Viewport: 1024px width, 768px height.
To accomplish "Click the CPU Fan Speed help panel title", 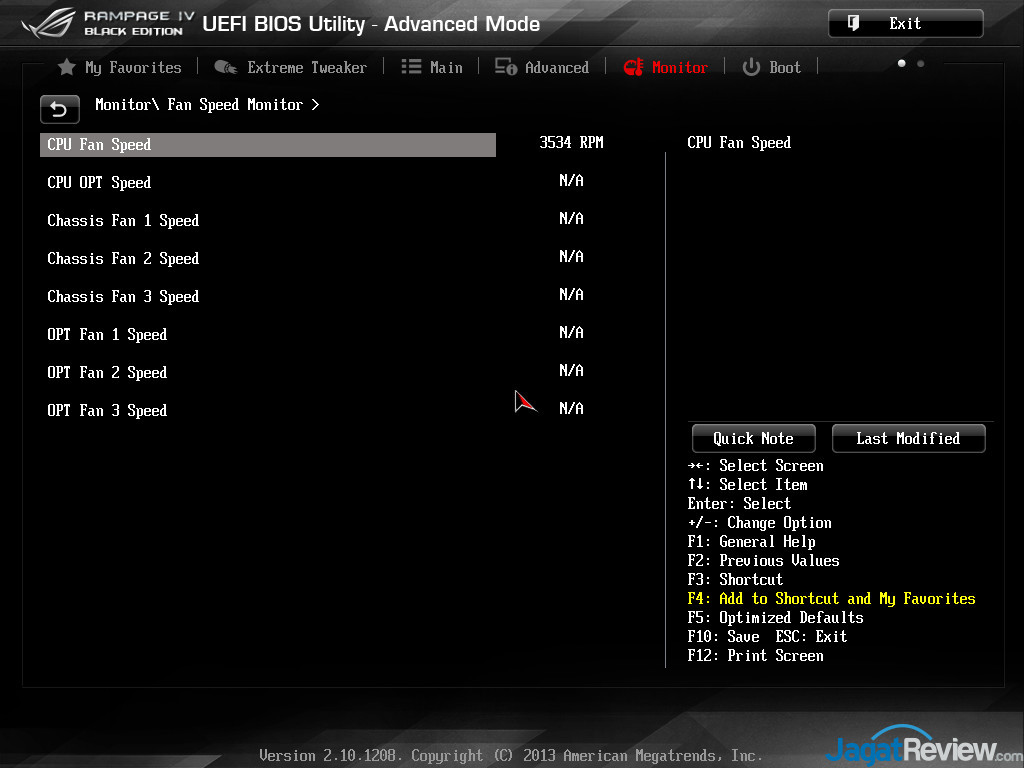I will coord(739,142).
